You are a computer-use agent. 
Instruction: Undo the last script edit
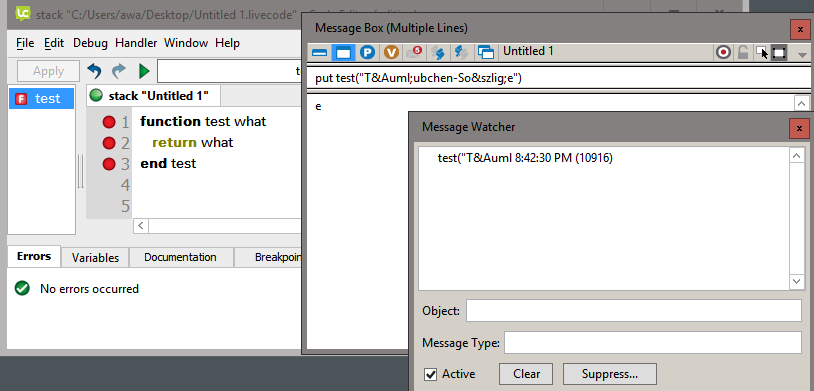(94, 71)
